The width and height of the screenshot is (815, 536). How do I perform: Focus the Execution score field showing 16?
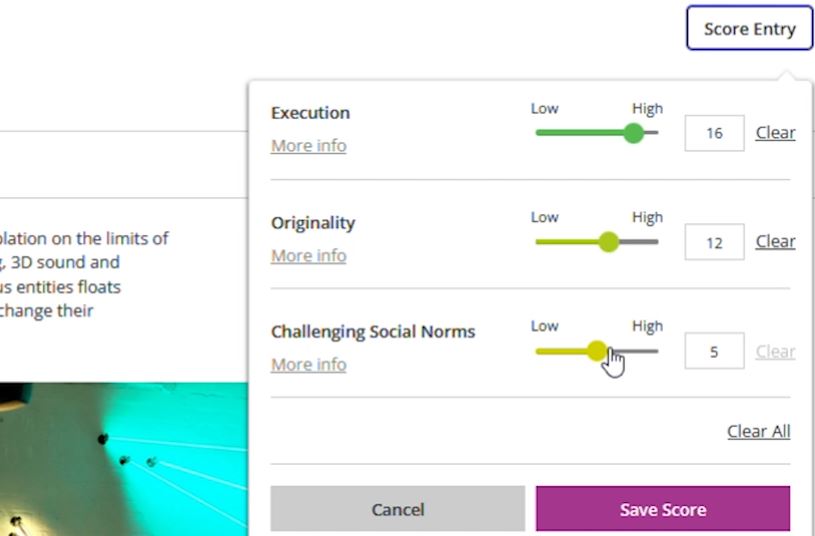click(x=714, y=133)
